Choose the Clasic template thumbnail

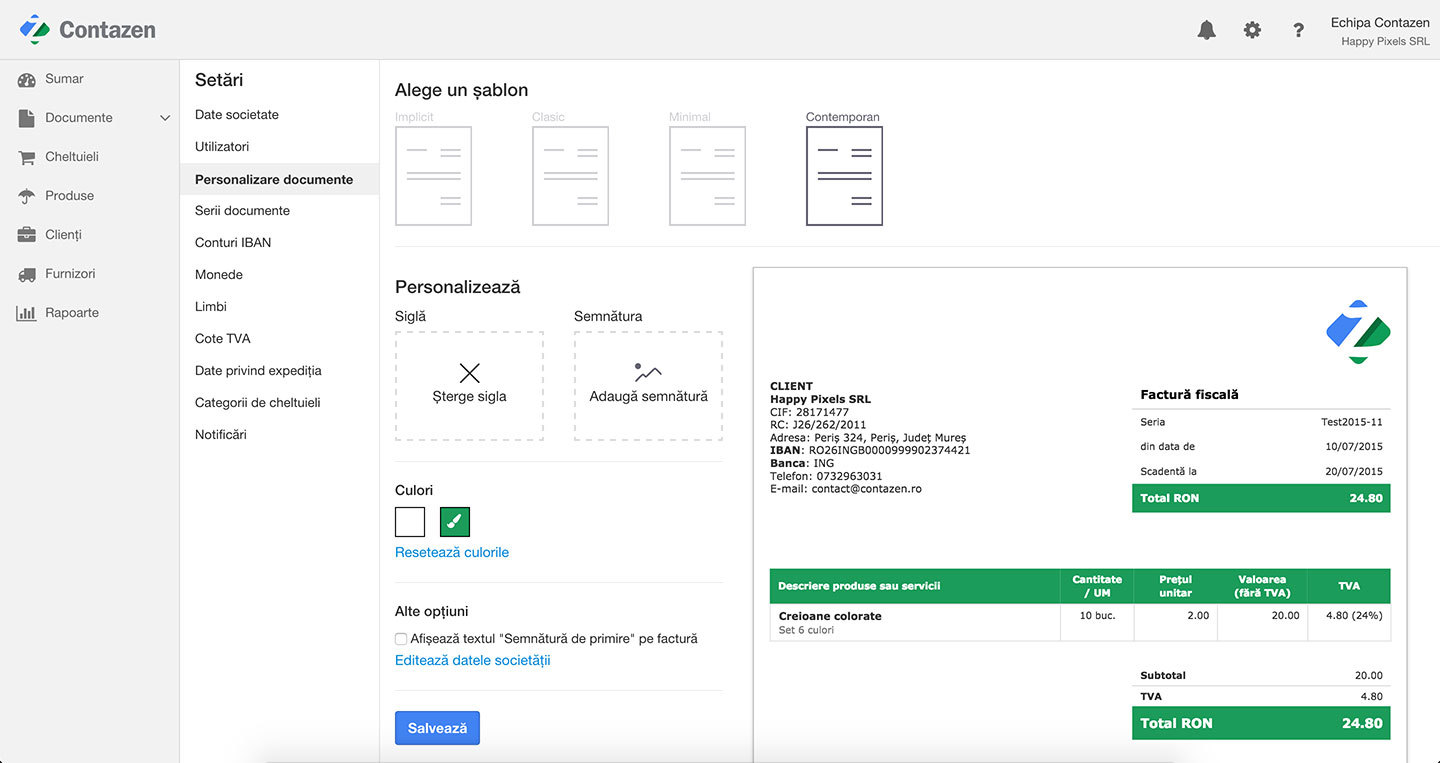click(x=570, y=176)
